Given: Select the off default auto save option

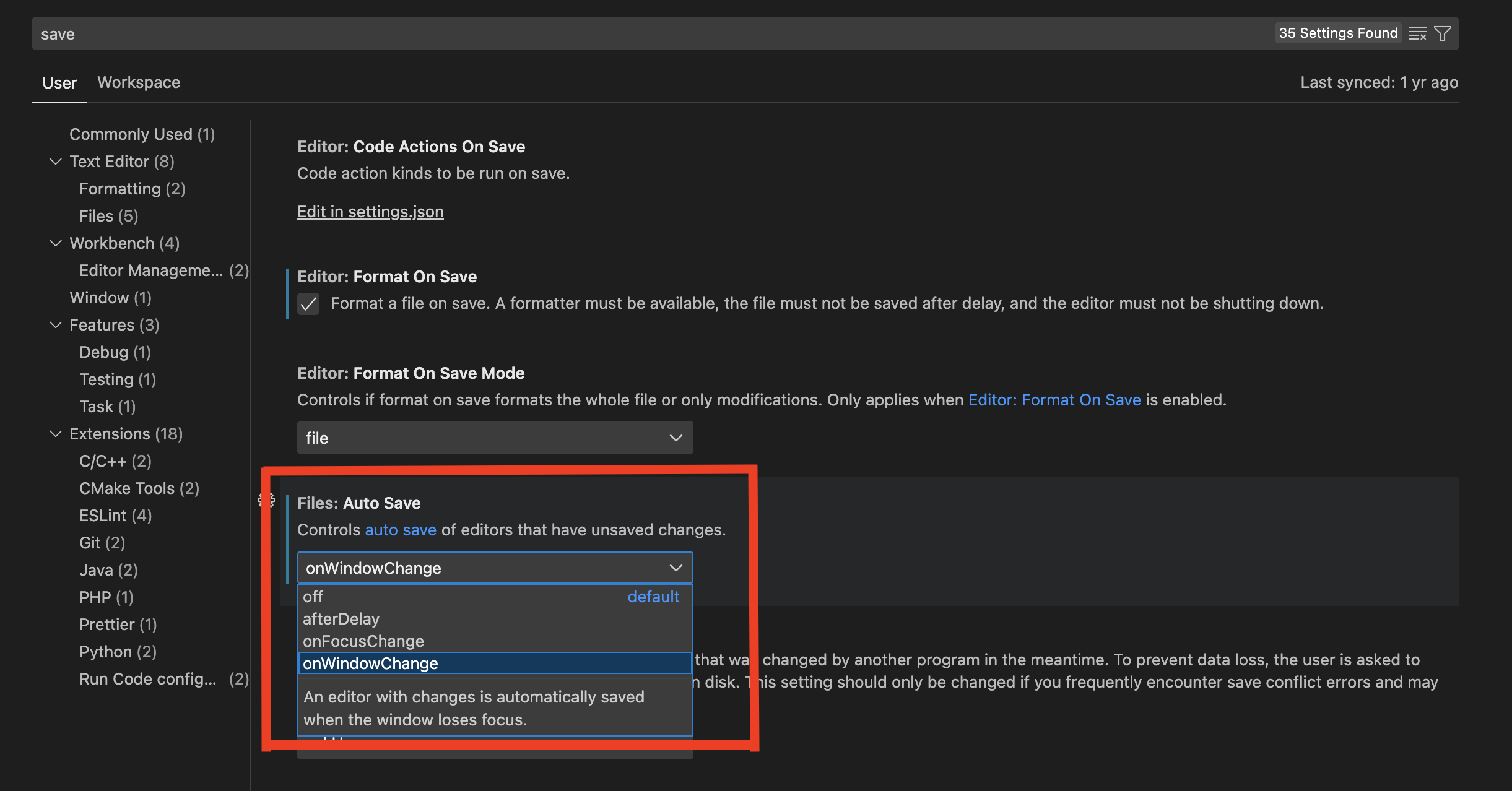Looking at the screenshot, I should coord(313,596).
